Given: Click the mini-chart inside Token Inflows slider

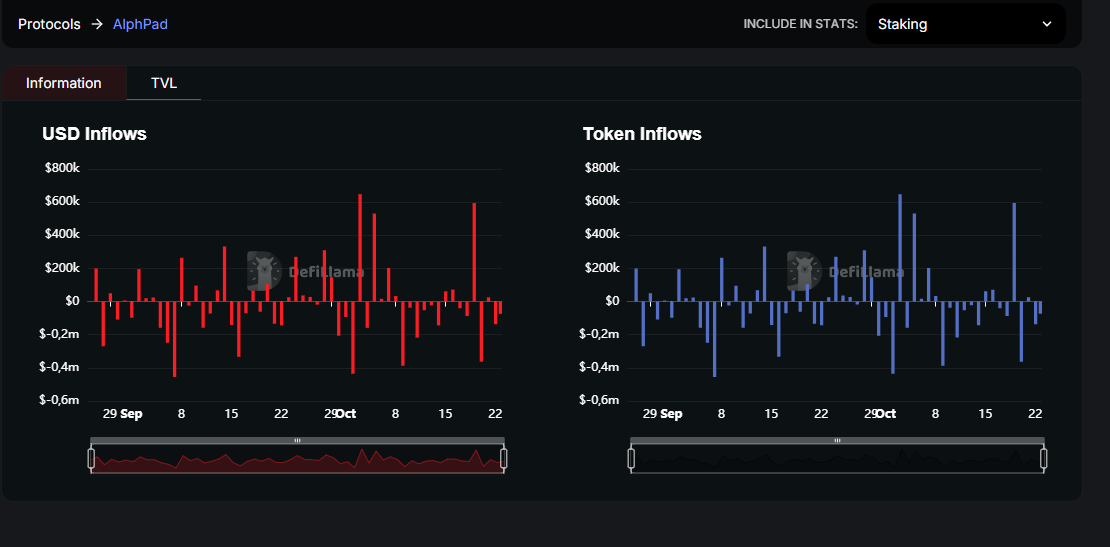Looking at the screenshot, I should [x=837, y=459].
